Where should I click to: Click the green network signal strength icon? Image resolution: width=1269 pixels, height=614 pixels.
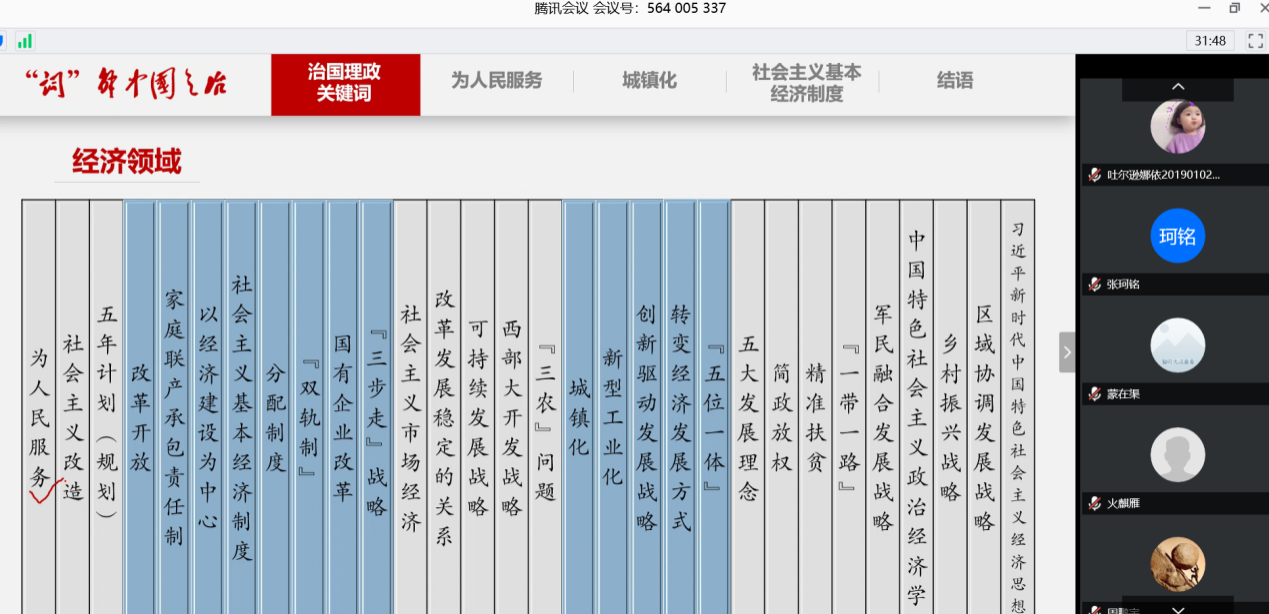[x=25, y=41]
